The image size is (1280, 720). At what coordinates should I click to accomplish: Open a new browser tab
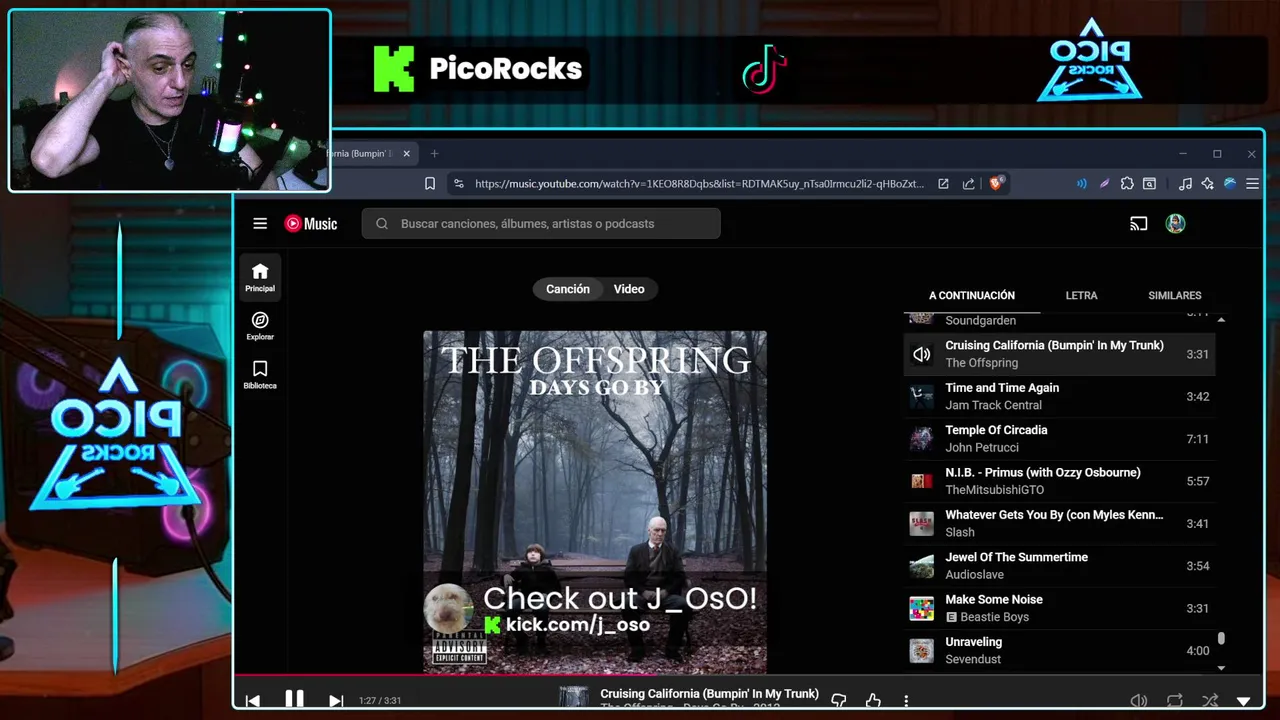point(434,154)
